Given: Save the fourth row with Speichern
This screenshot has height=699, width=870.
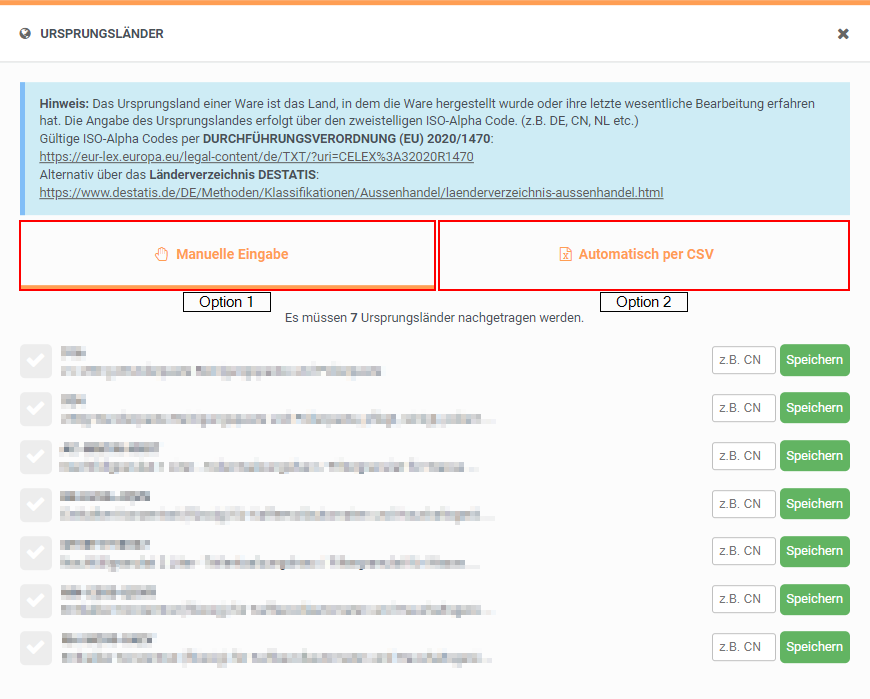Looking at the screenshot, I should [815, 504].
